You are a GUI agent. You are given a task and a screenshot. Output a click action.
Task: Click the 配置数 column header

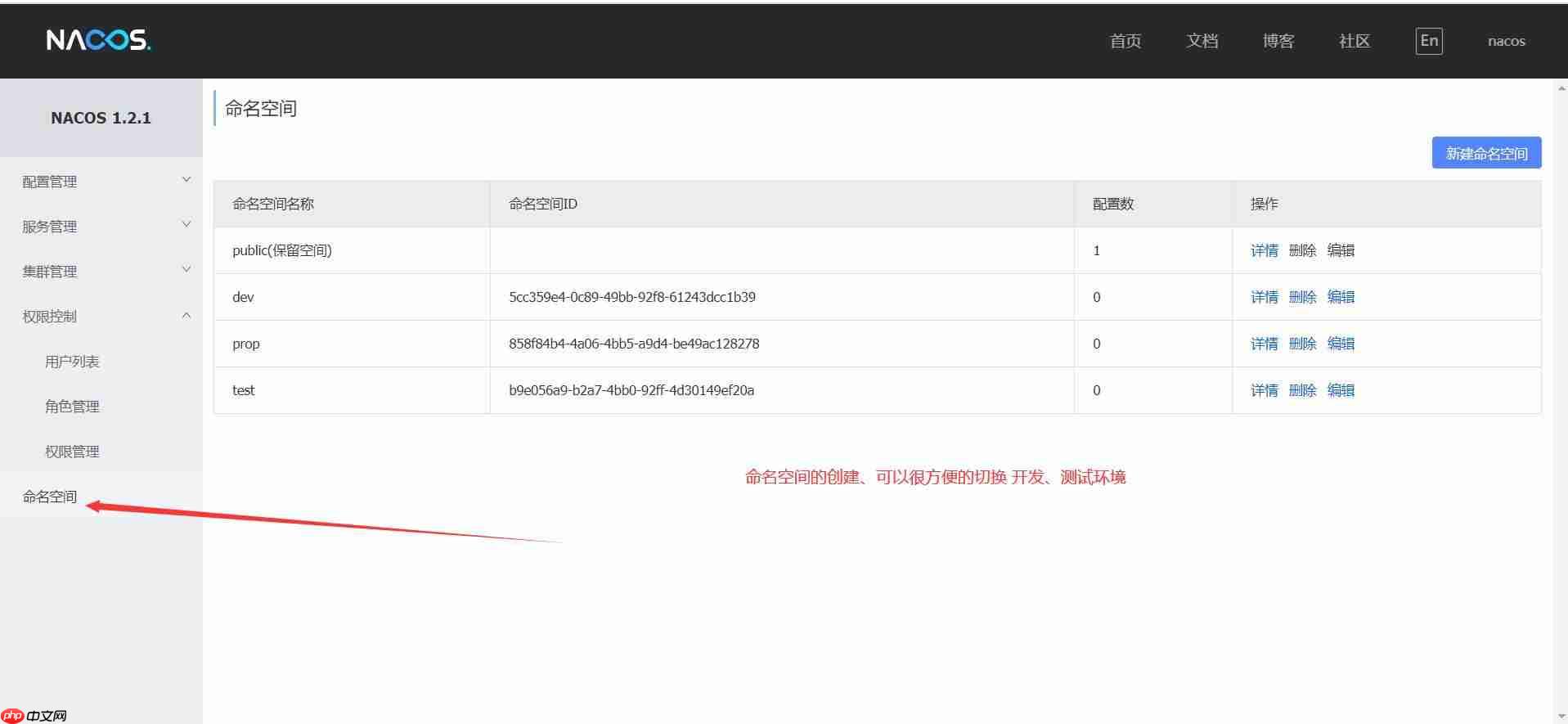1153,204
